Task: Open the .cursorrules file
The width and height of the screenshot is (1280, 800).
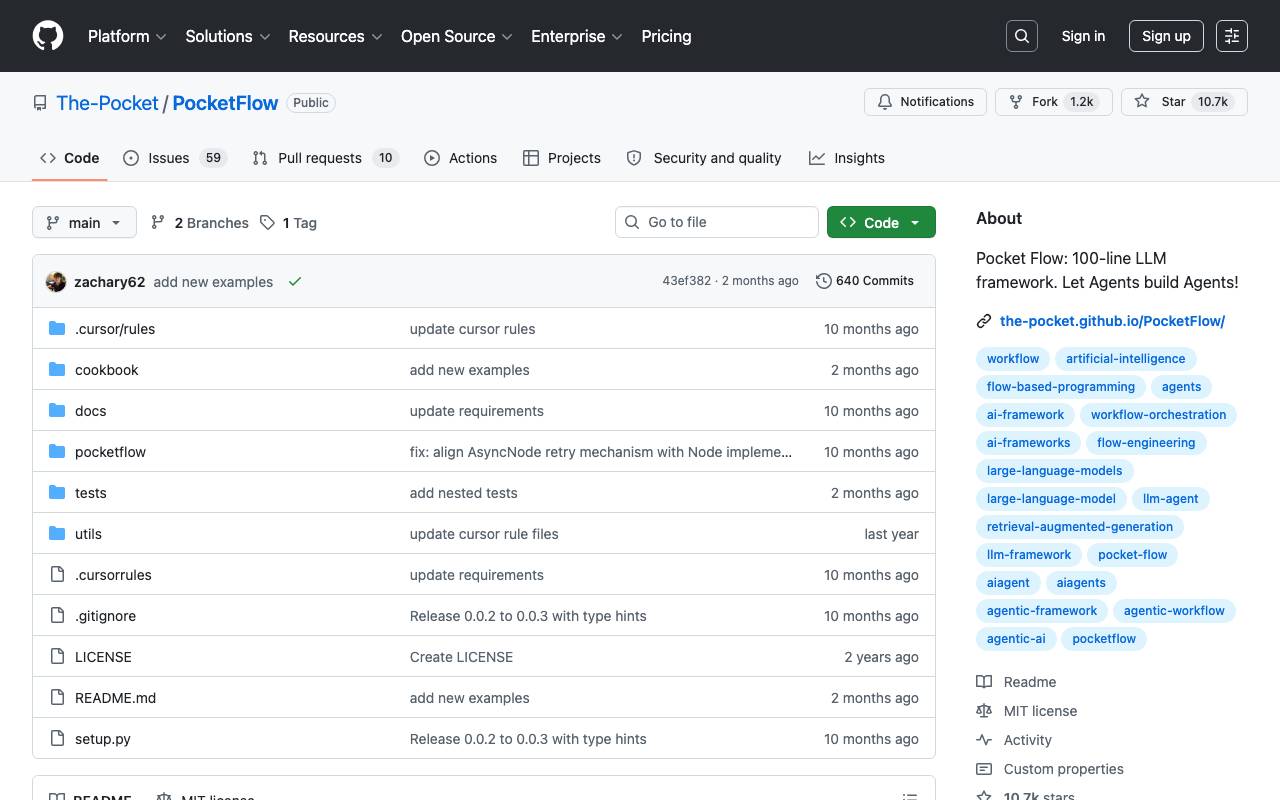Action: [113, 575]
